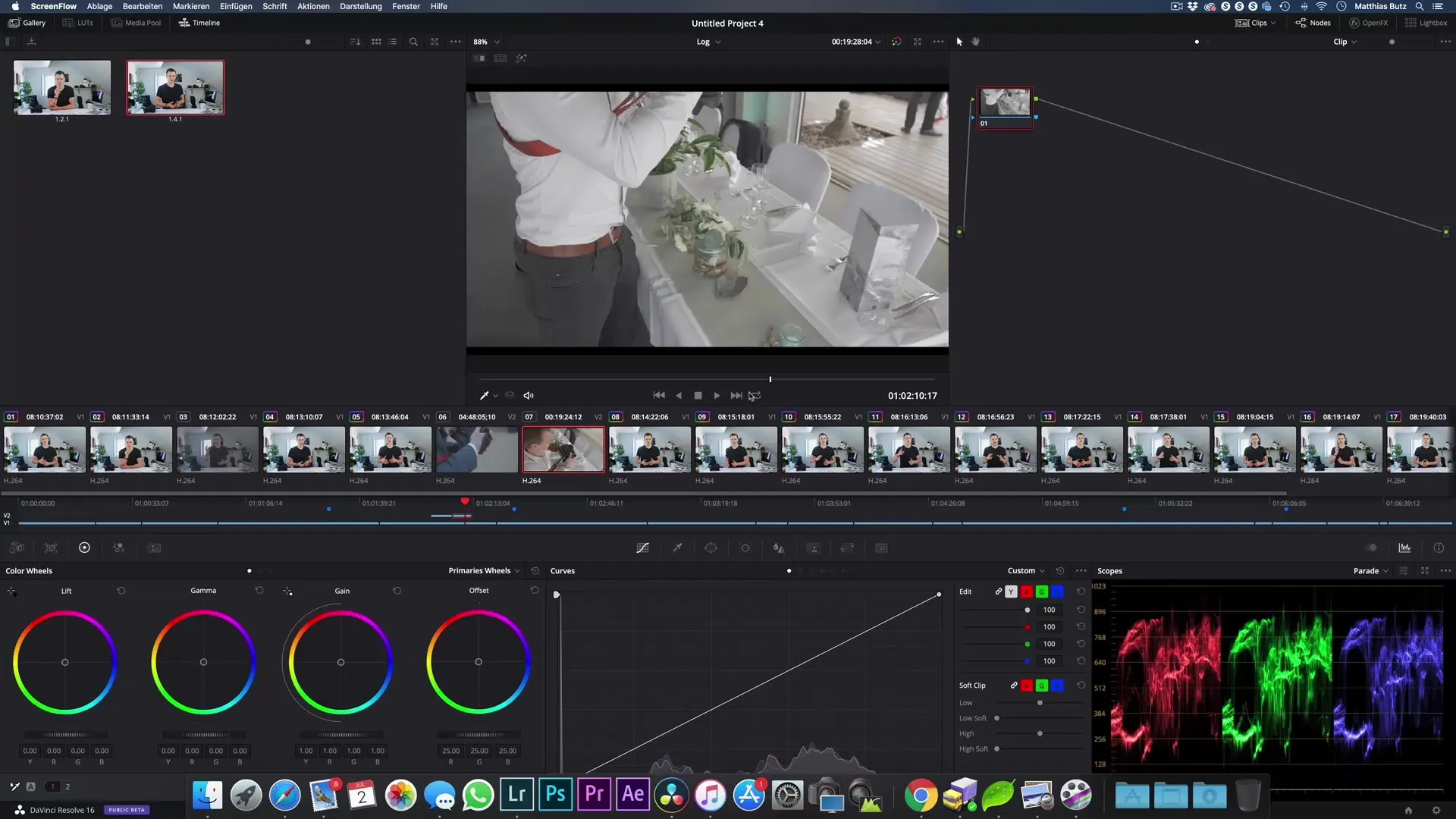Toggle the Timeline panel

199,23
